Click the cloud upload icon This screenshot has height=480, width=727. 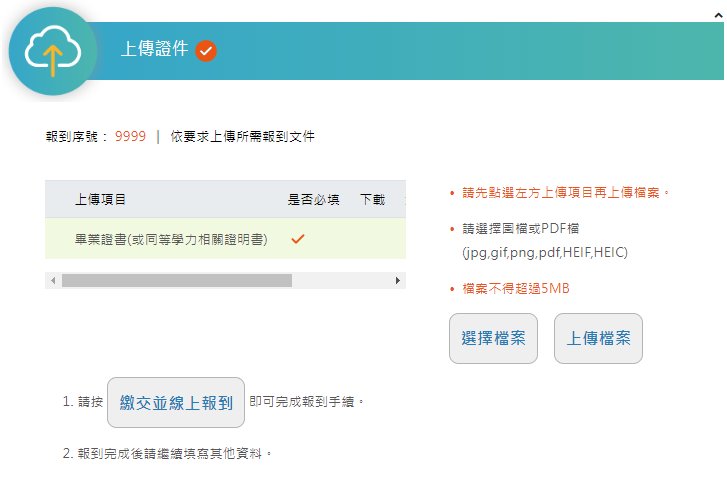tap(52, 51)
